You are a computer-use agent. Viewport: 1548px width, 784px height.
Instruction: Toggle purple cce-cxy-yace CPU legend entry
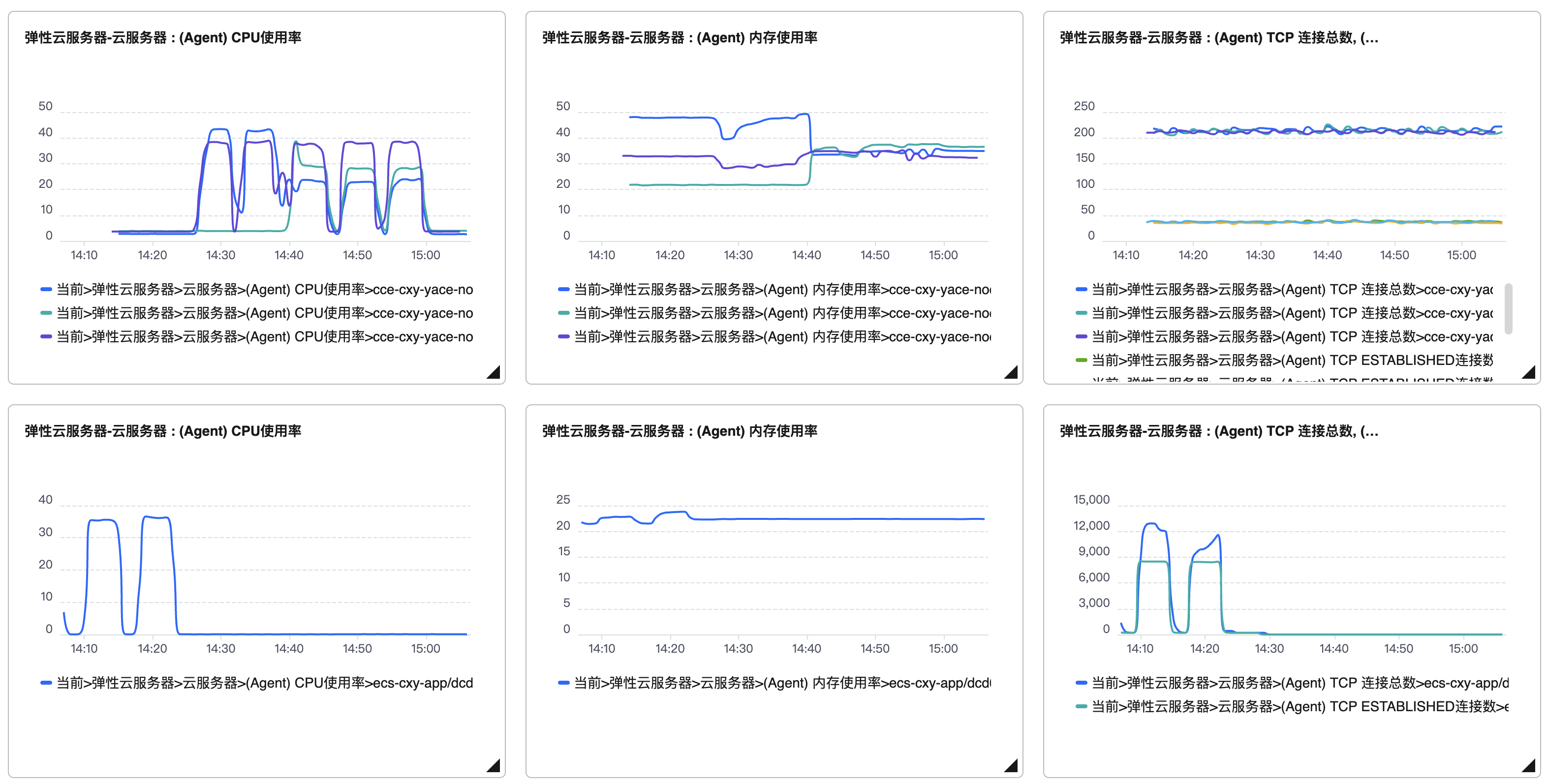pos(264,337)
